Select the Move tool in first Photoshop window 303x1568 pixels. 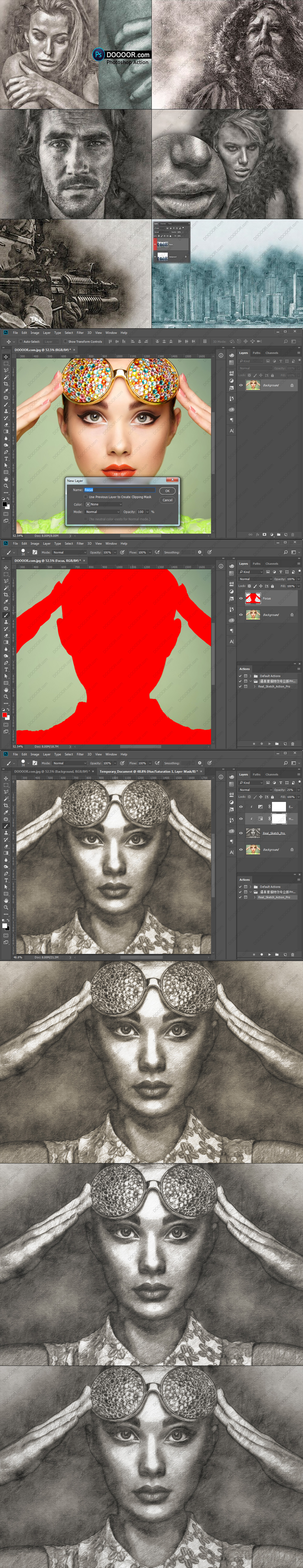6,357
